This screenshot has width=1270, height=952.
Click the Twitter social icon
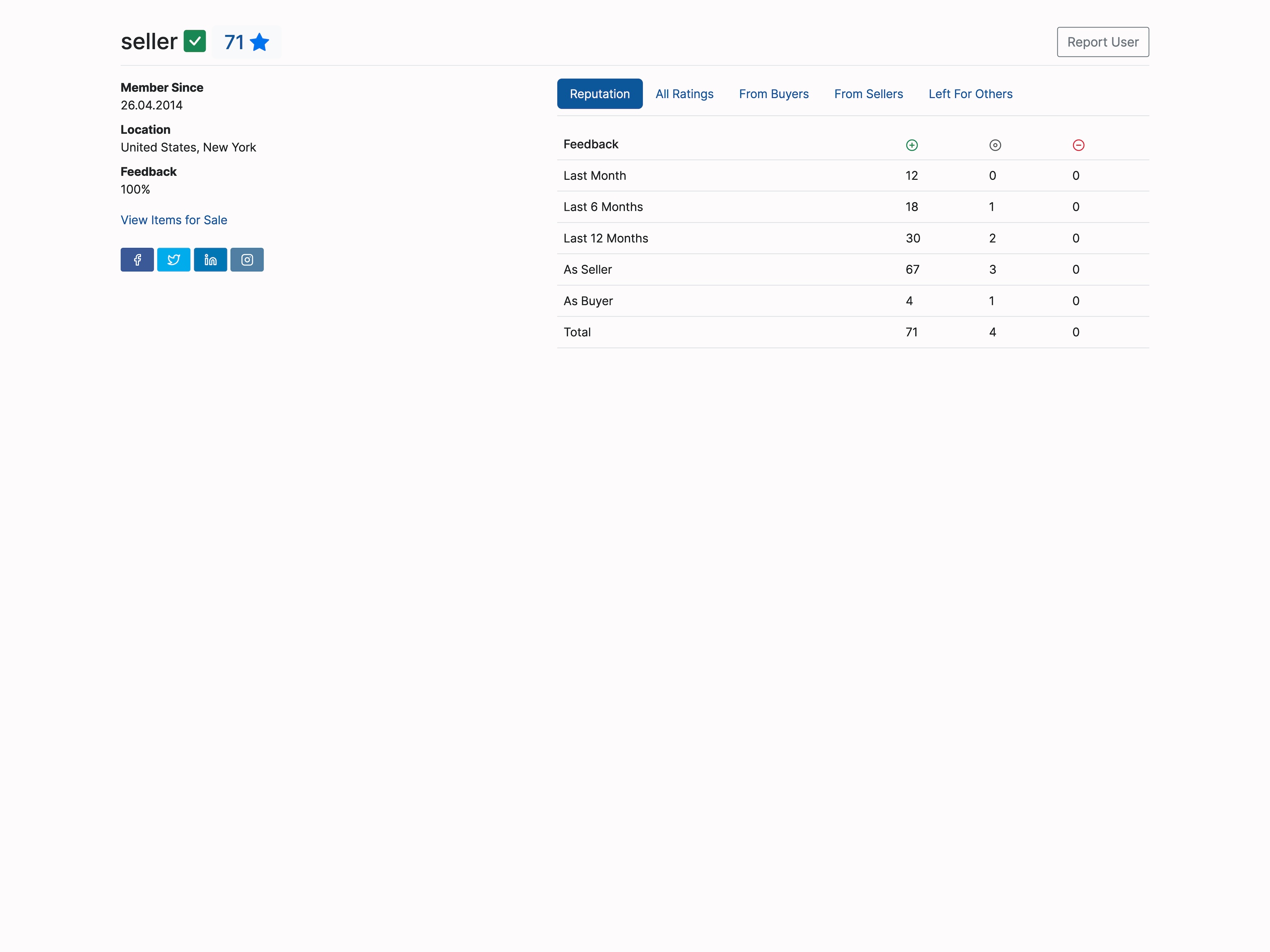point(173,259)
